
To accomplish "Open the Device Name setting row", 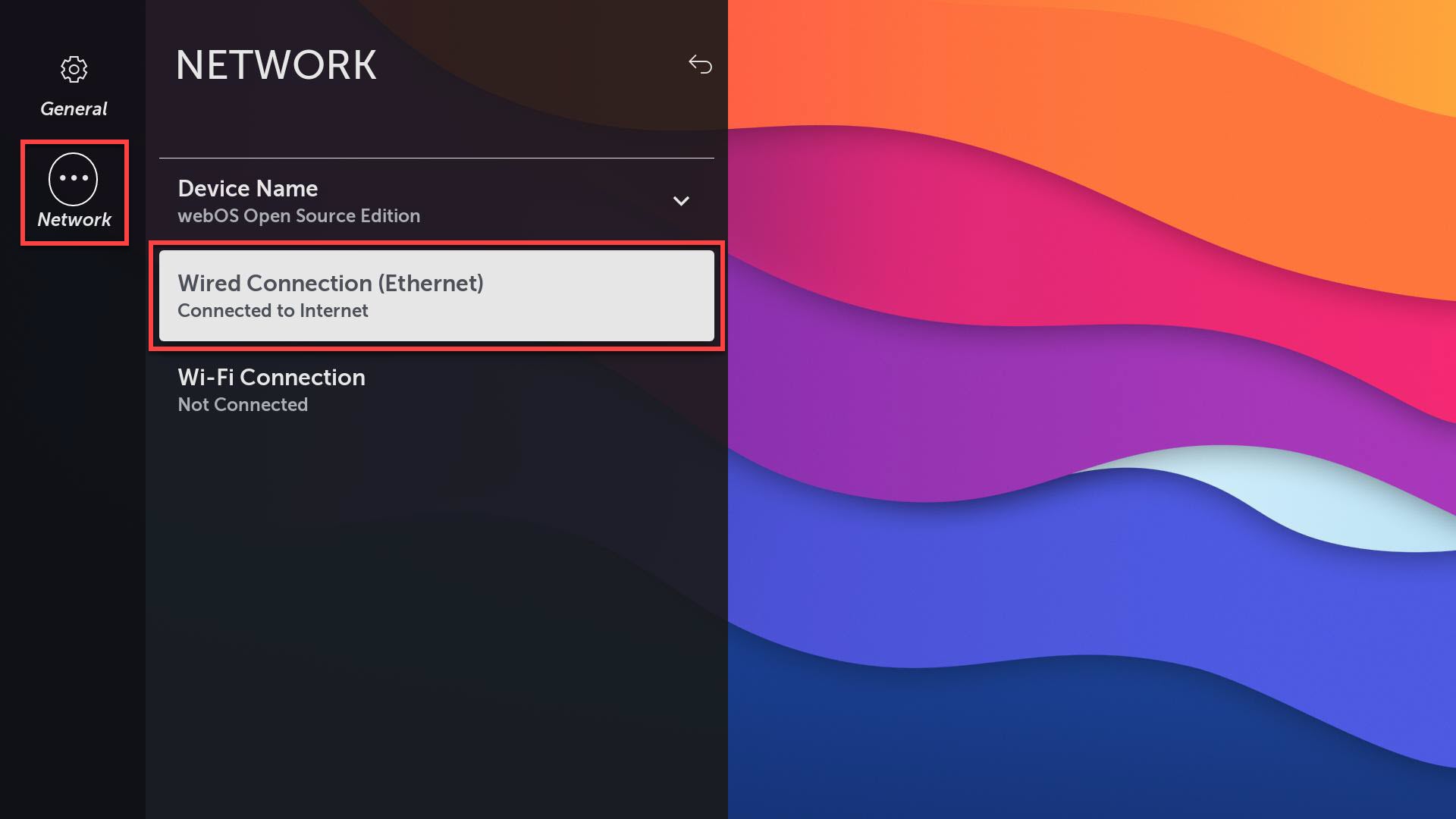I will pos(436,202).
